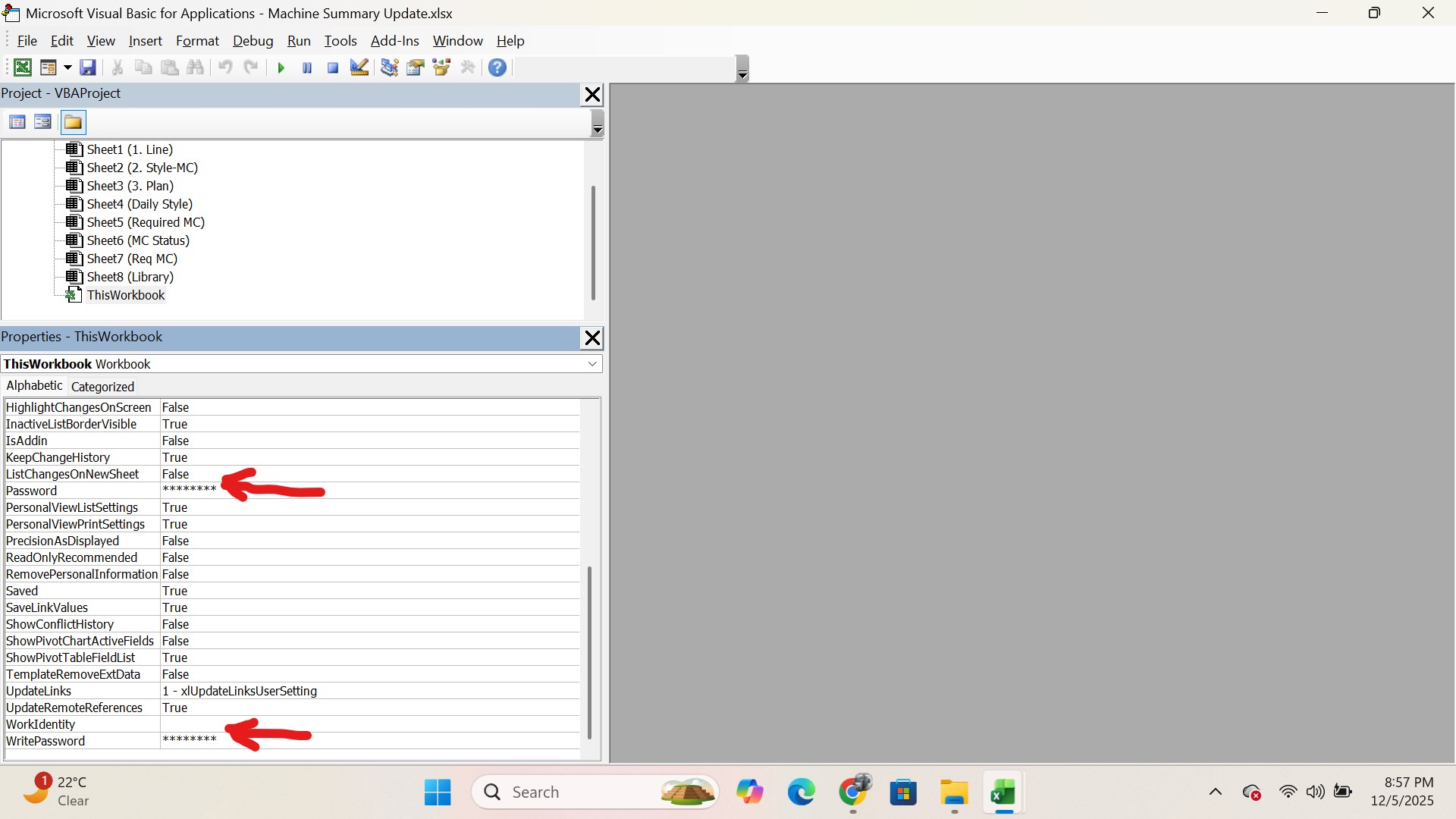The width and height of the screenshot is (1456, 819).
Task: Click the Save workbook toolbar icon
Action: click(x=88, y=67)
